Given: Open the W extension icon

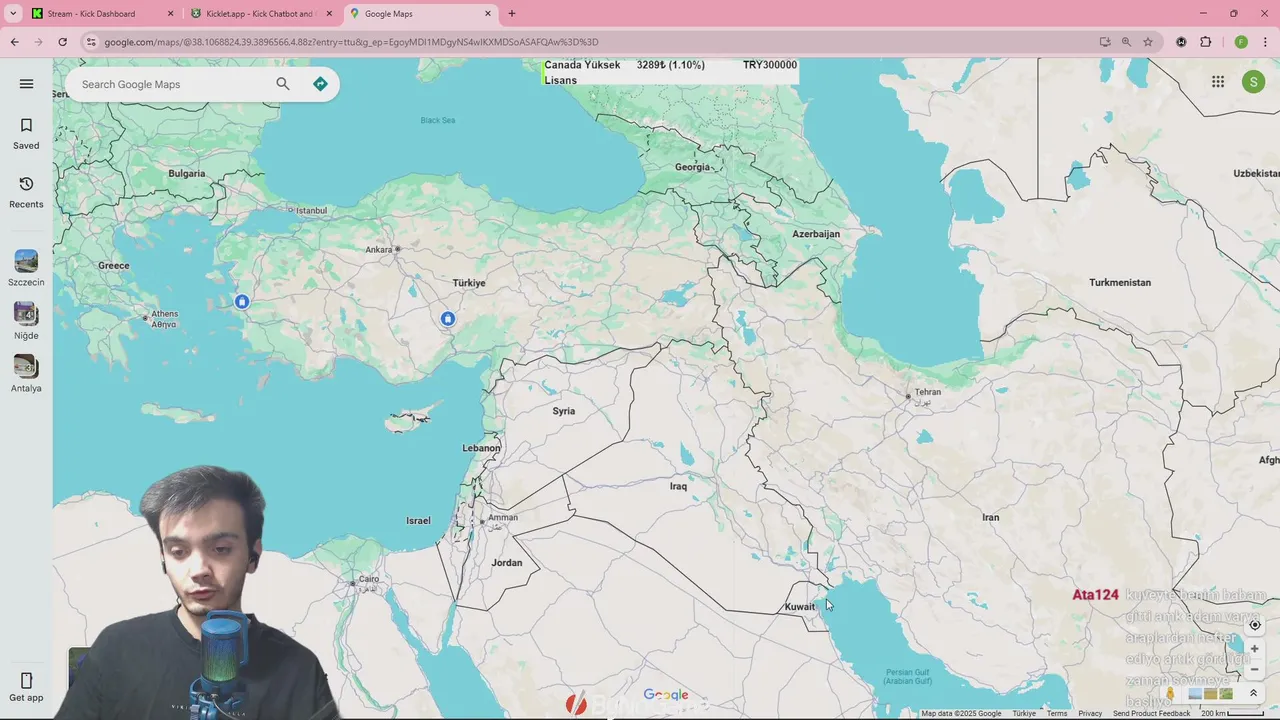Looking at the screenshot, I should [x=1181, y=42].
